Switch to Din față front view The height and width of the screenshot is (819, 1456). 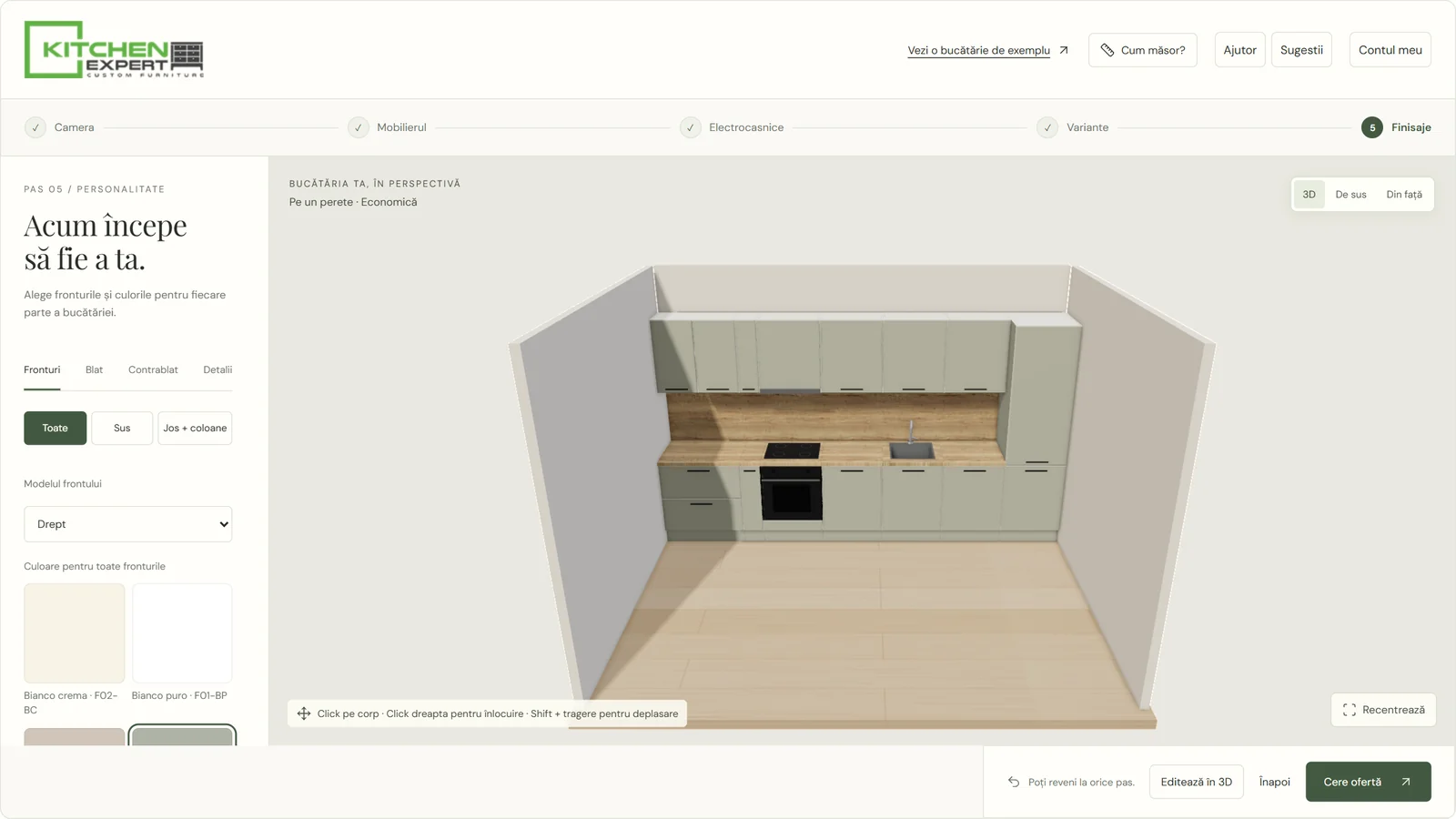(1404, 194)
